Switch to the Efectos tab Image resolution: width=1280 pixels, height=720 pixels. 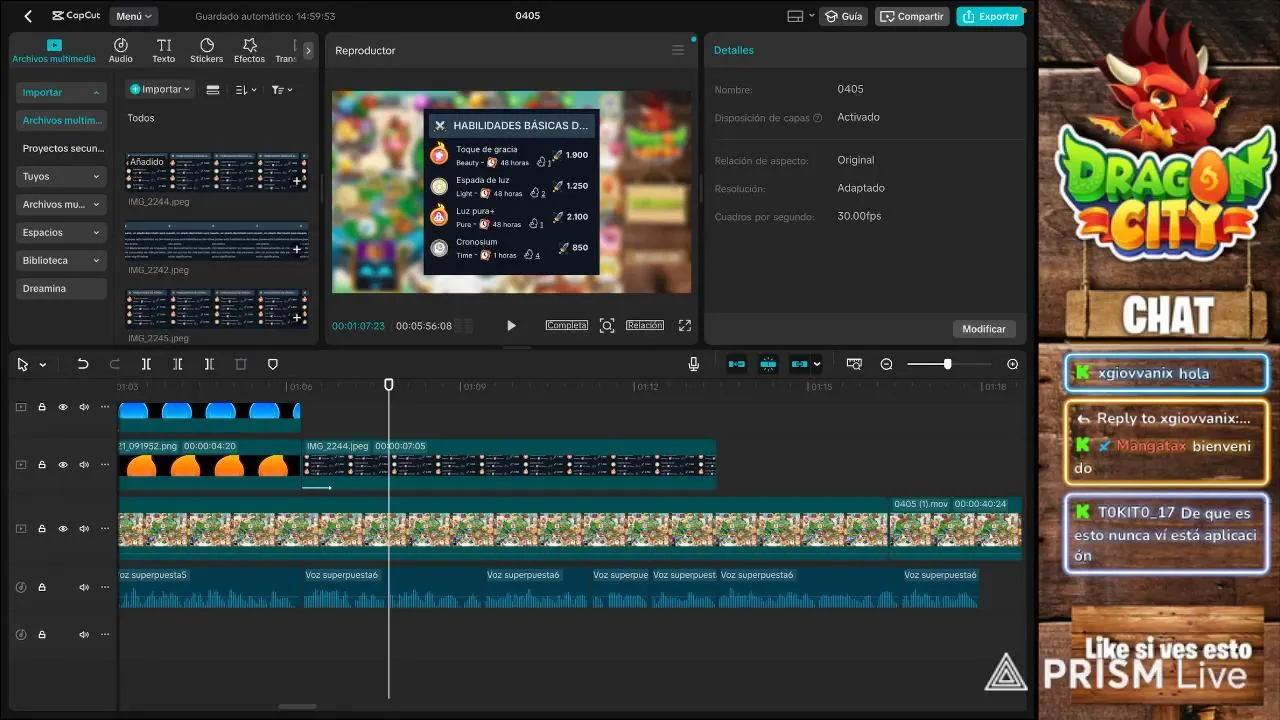coord(250,51)
